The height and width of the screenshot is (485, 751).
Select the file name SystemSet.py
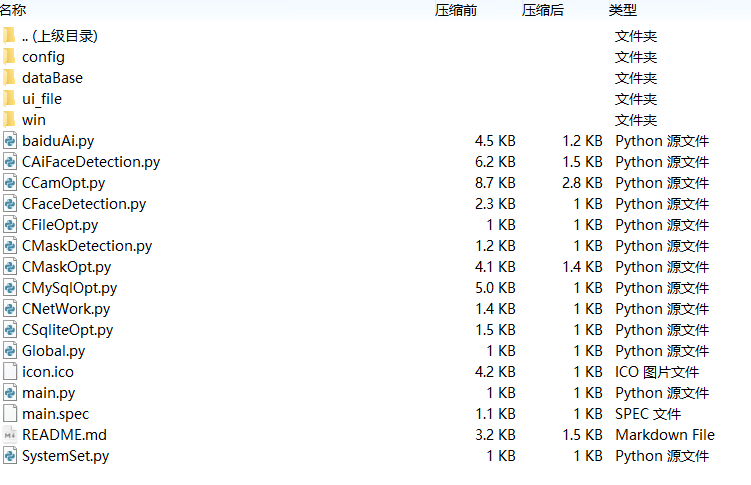pyautogui.click(x=66, y=456)
